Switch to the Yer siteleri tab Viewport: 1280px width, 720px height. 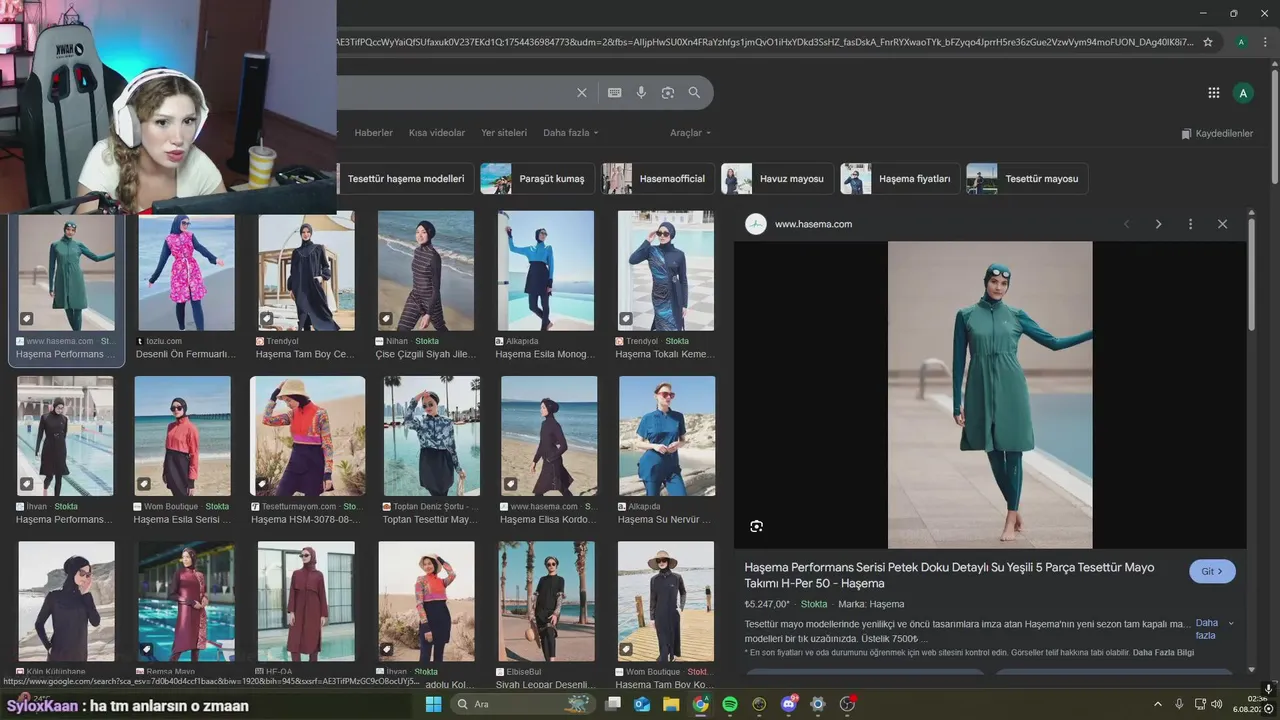click(x=504, y=133)
